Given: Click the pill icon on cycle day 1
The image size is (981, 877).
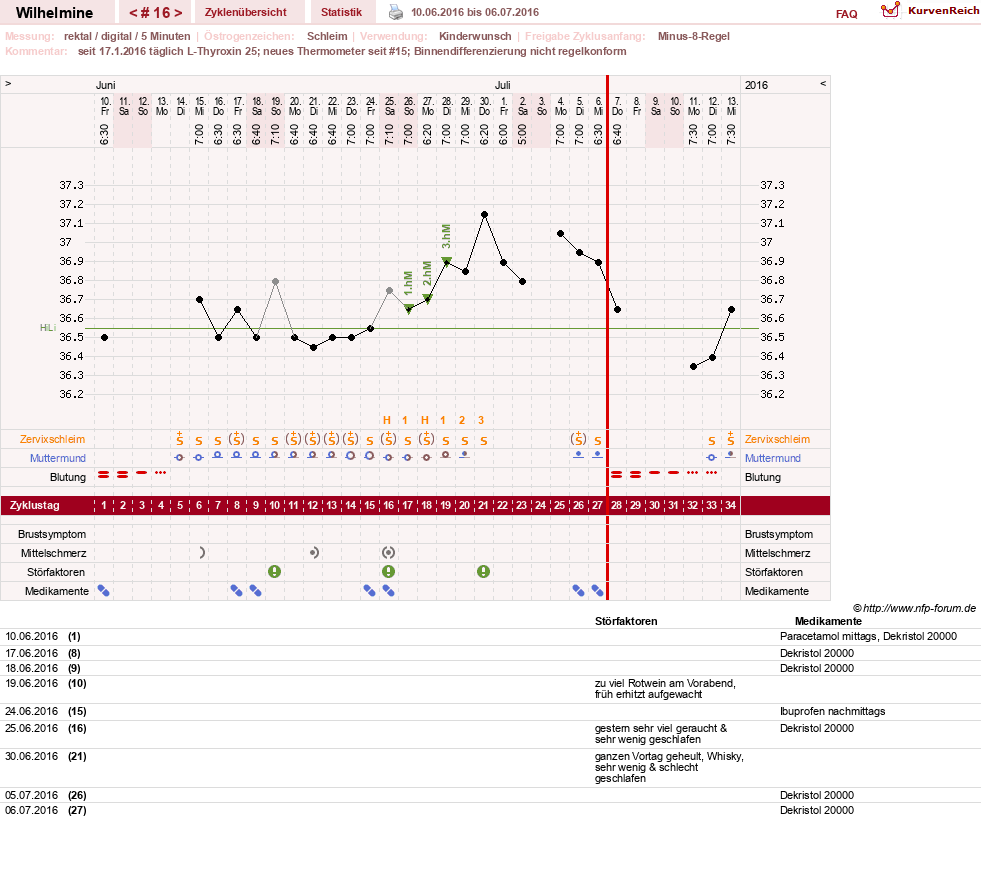Looking at the screenshot, I should (103, 591).
